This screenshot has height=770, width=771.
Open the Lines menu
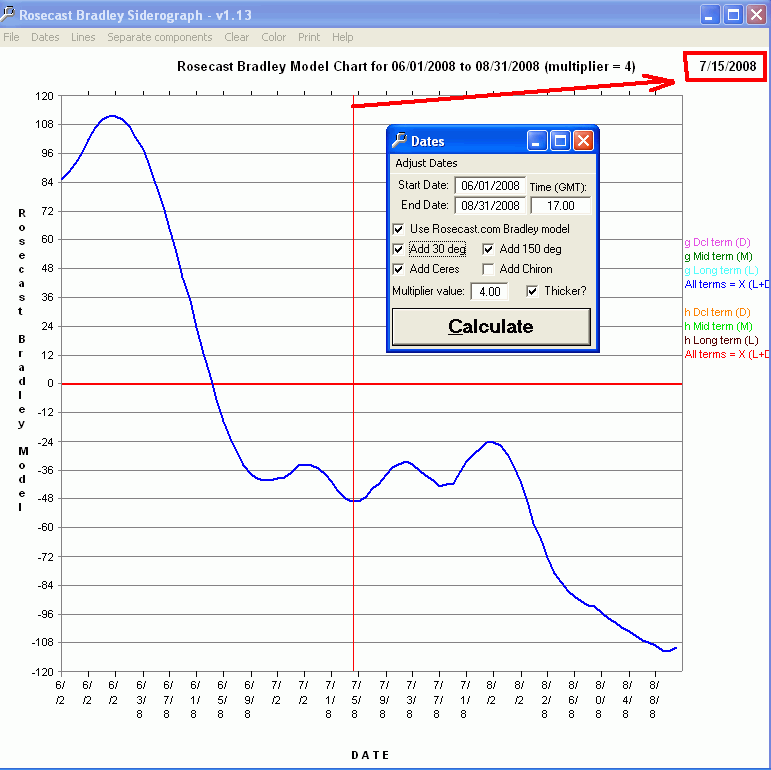point(83,37)
